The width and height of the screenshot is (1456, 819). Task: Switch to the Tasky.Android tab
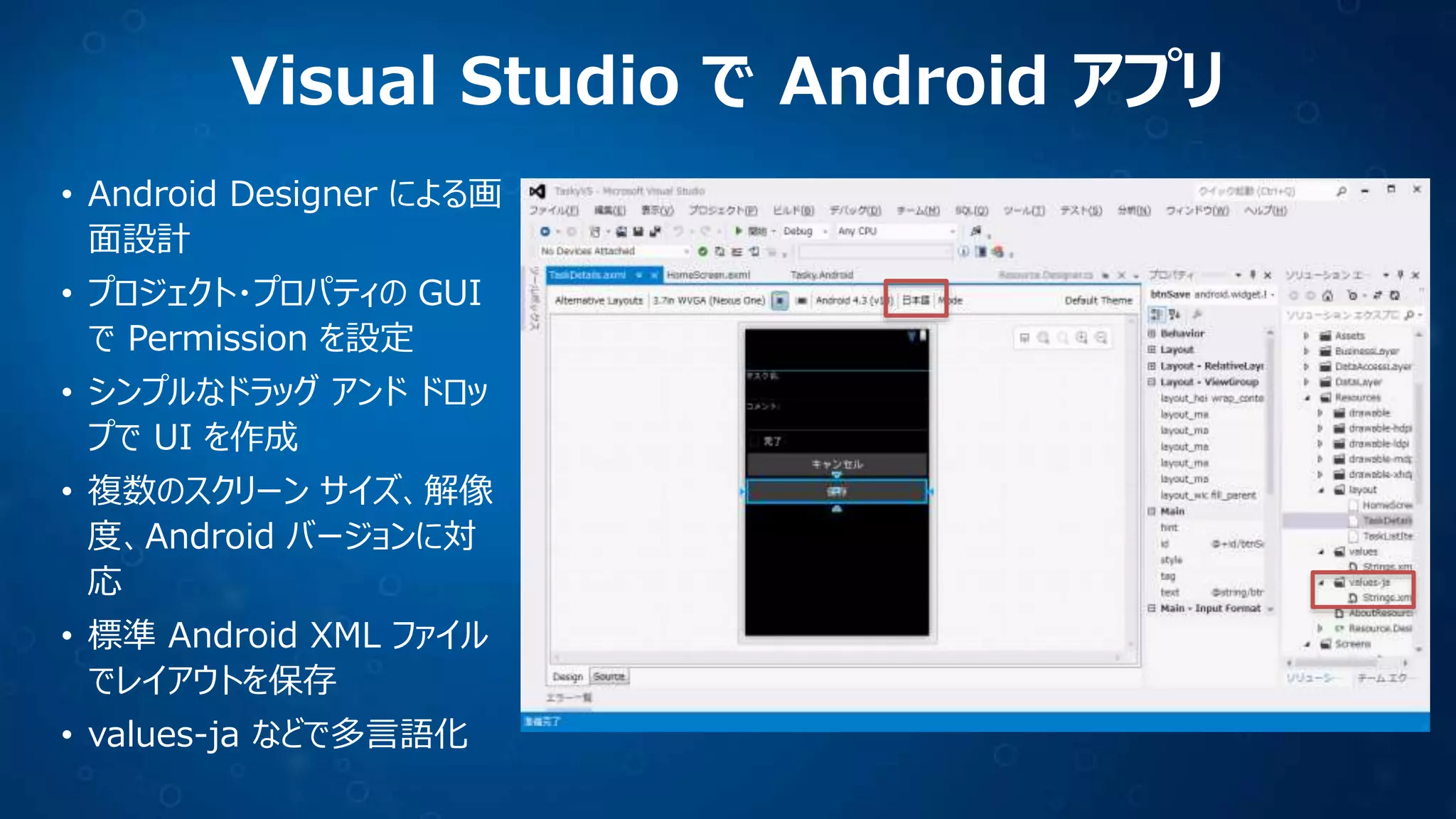822,275
